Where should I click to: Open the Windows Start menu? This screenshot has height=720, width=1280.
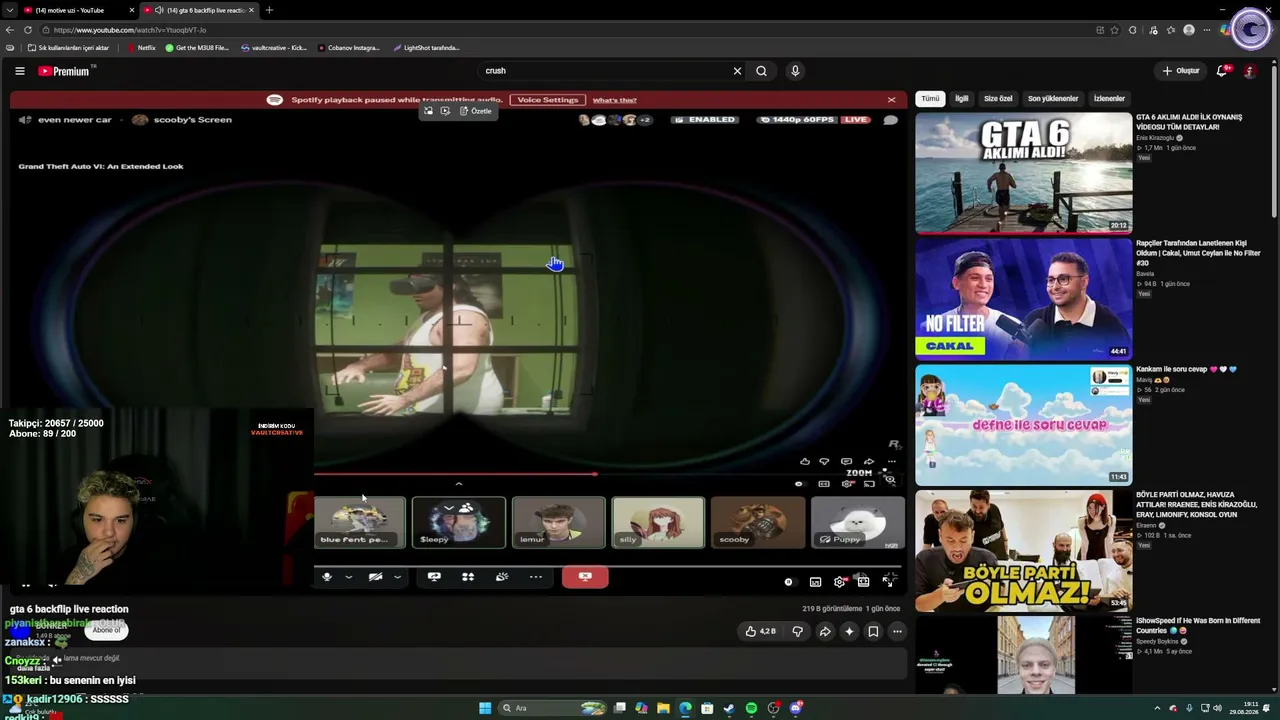point(485,708)
